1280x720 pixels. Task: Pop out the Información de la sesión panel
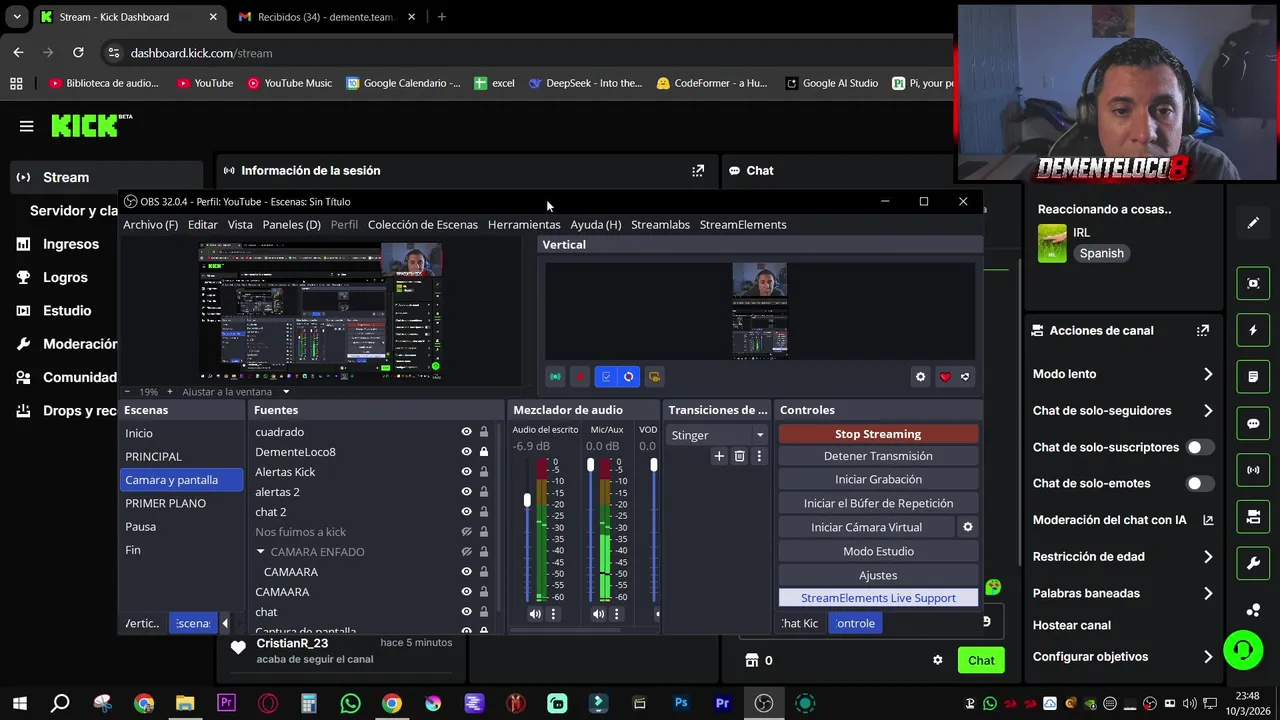(x=698, y=171)
